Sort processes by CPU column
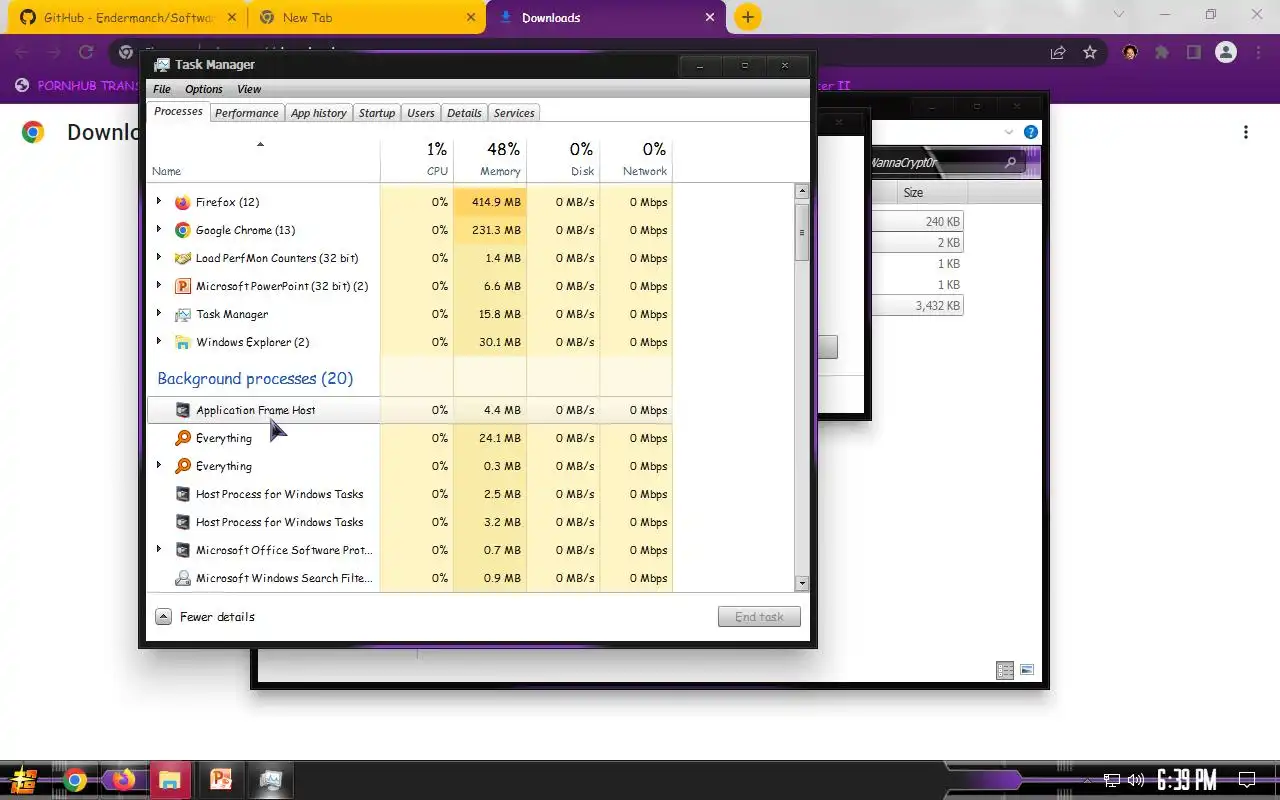The image size is (1280, 800). tap(417, 160)
